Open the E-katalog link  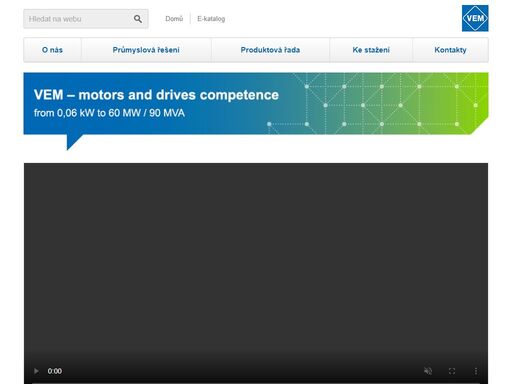(x=211, y=19)
